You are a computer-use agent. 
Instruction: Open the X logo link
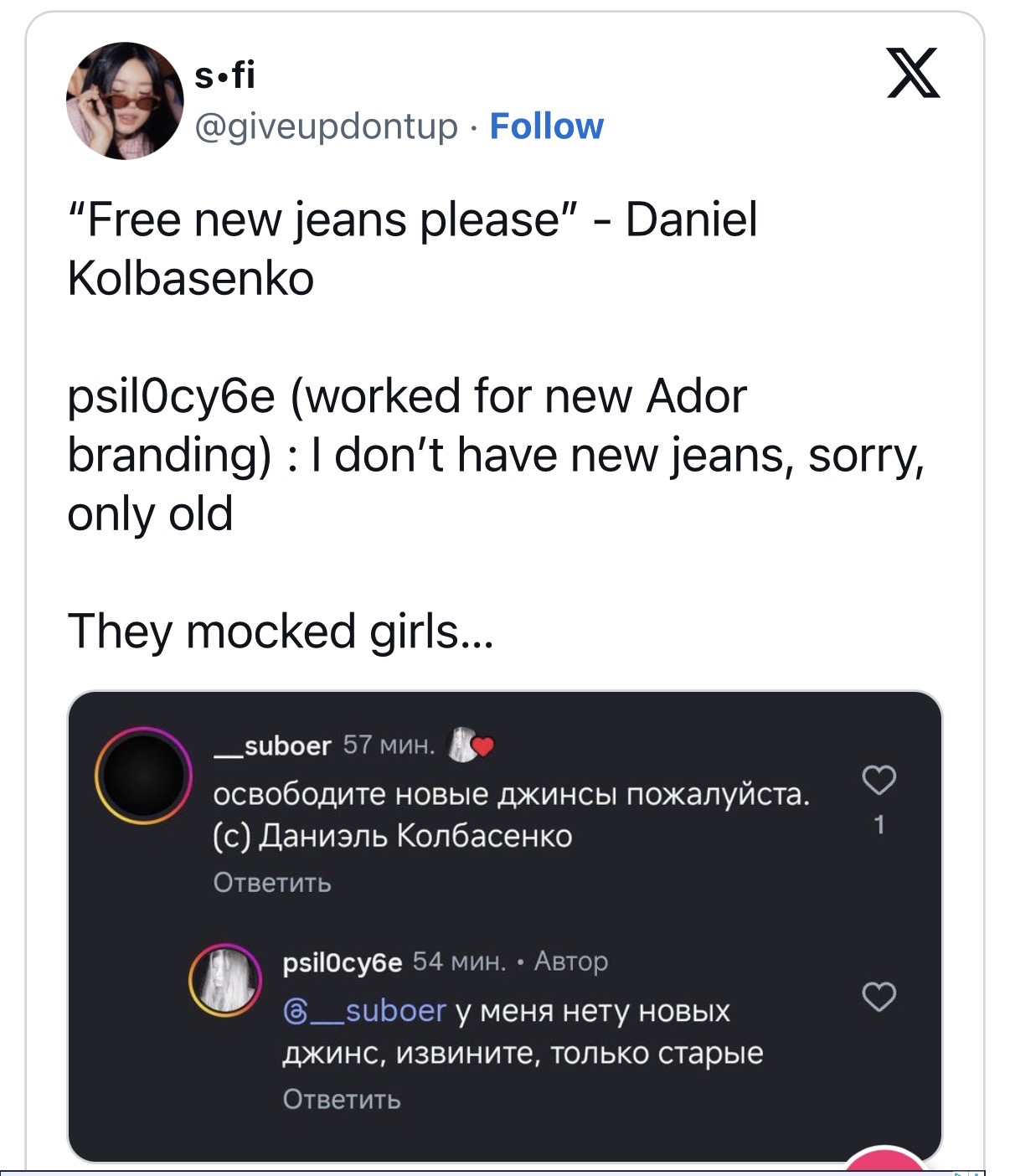pyautogui.click(x=913, y=73)
